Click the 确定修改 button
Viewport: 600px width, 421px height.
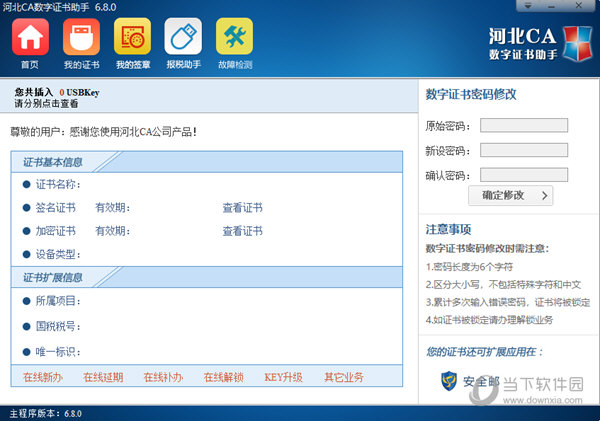510,196
